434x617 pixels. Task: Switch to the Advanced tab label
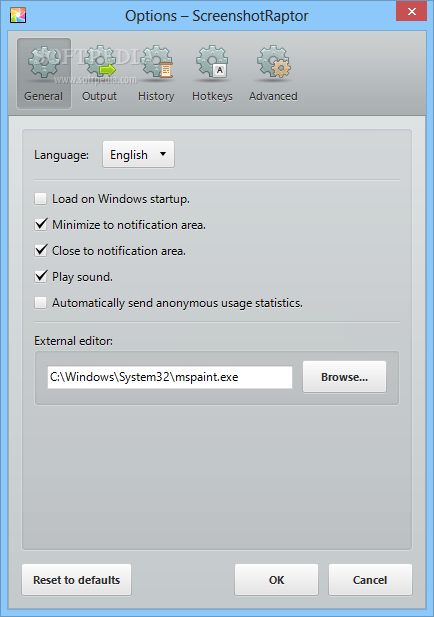(x=273, y=96)
